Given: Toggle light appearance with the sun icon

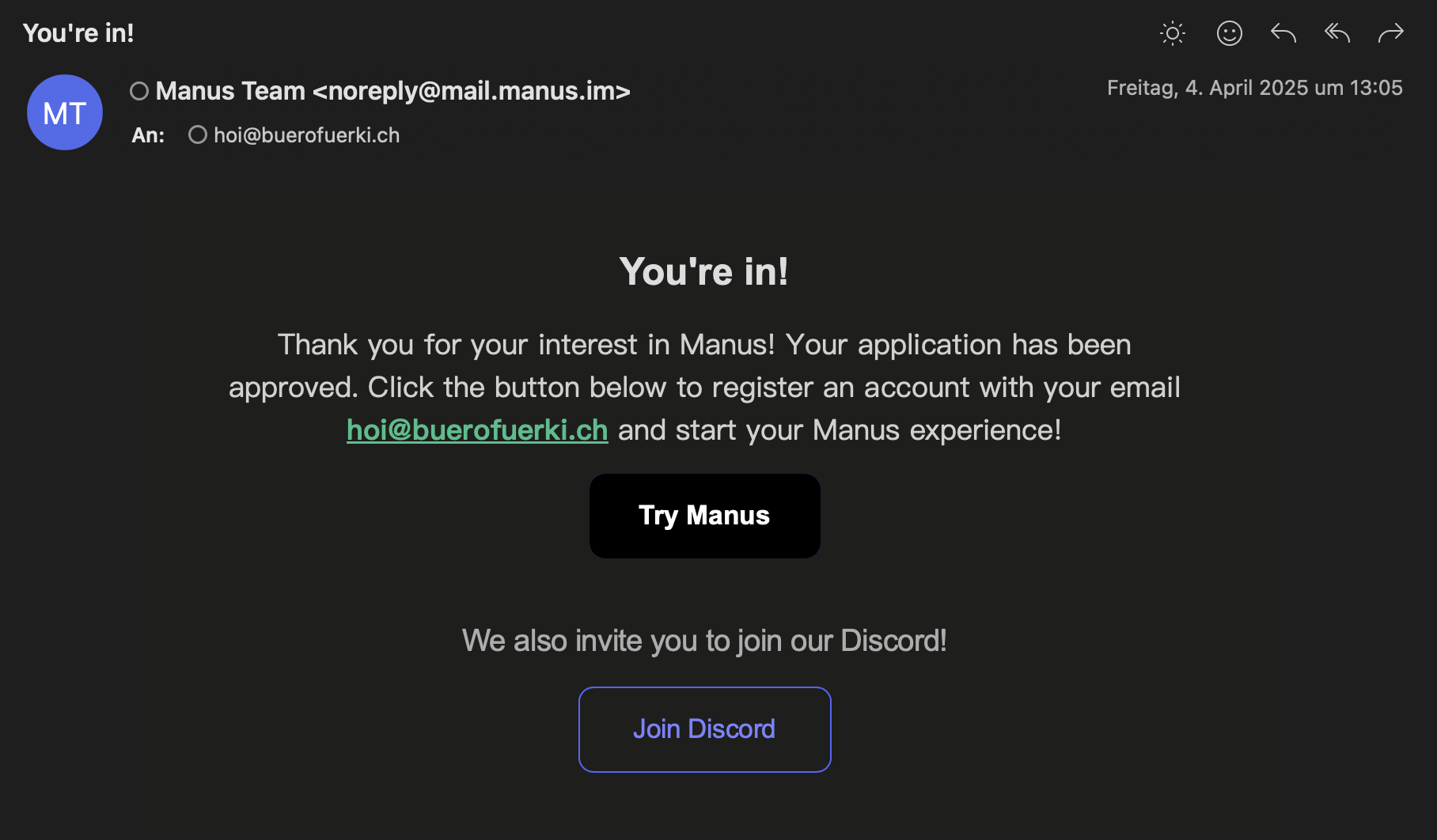Looking at the screenshot, I should pos(1173,33).
